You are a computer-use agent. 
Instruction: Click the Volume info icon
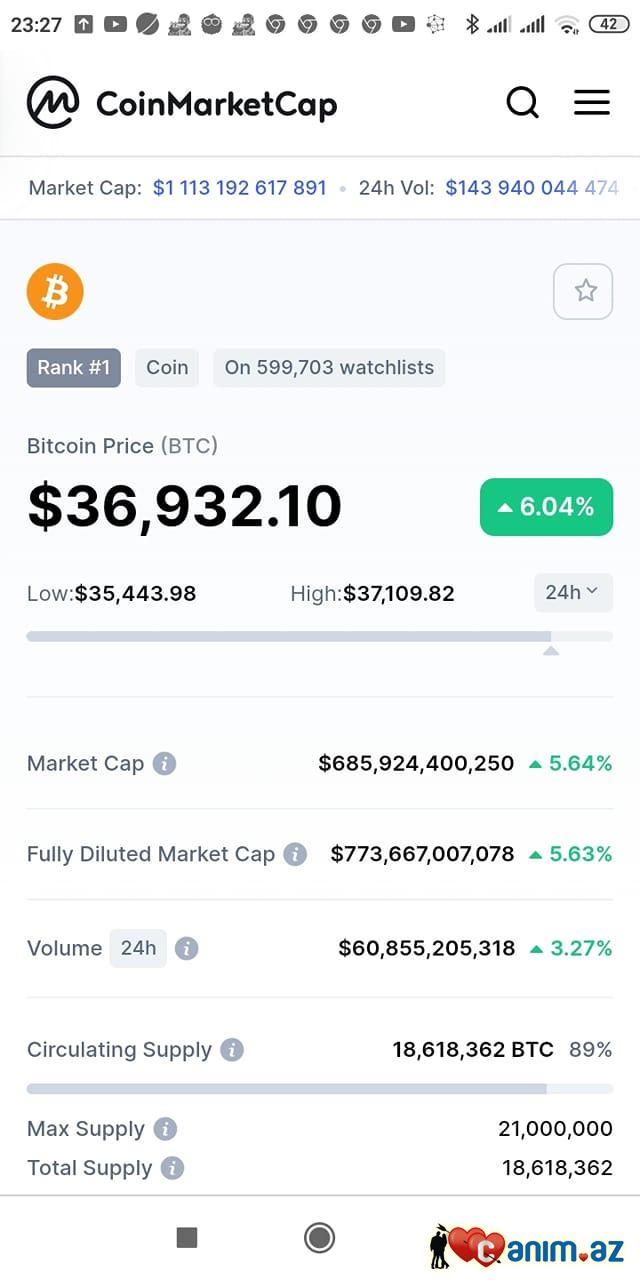click(186, 949)
